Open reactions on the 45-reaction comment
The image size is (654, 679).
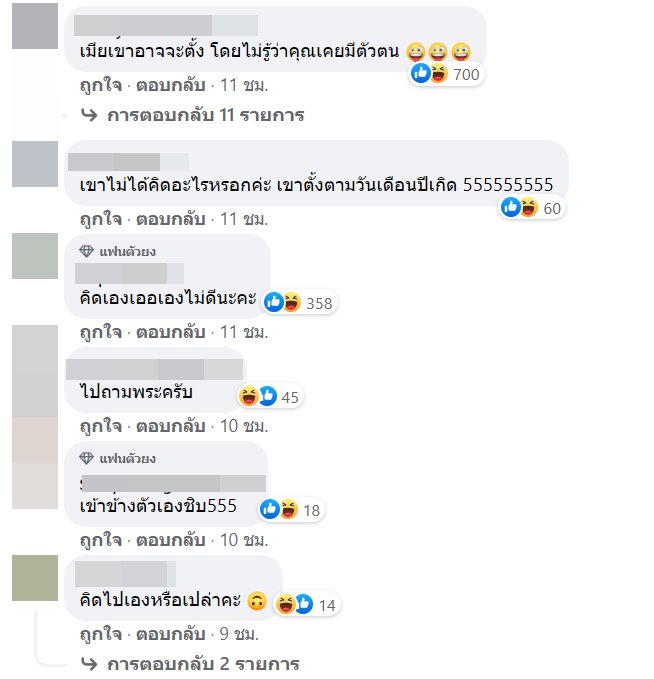coord(269,396)
